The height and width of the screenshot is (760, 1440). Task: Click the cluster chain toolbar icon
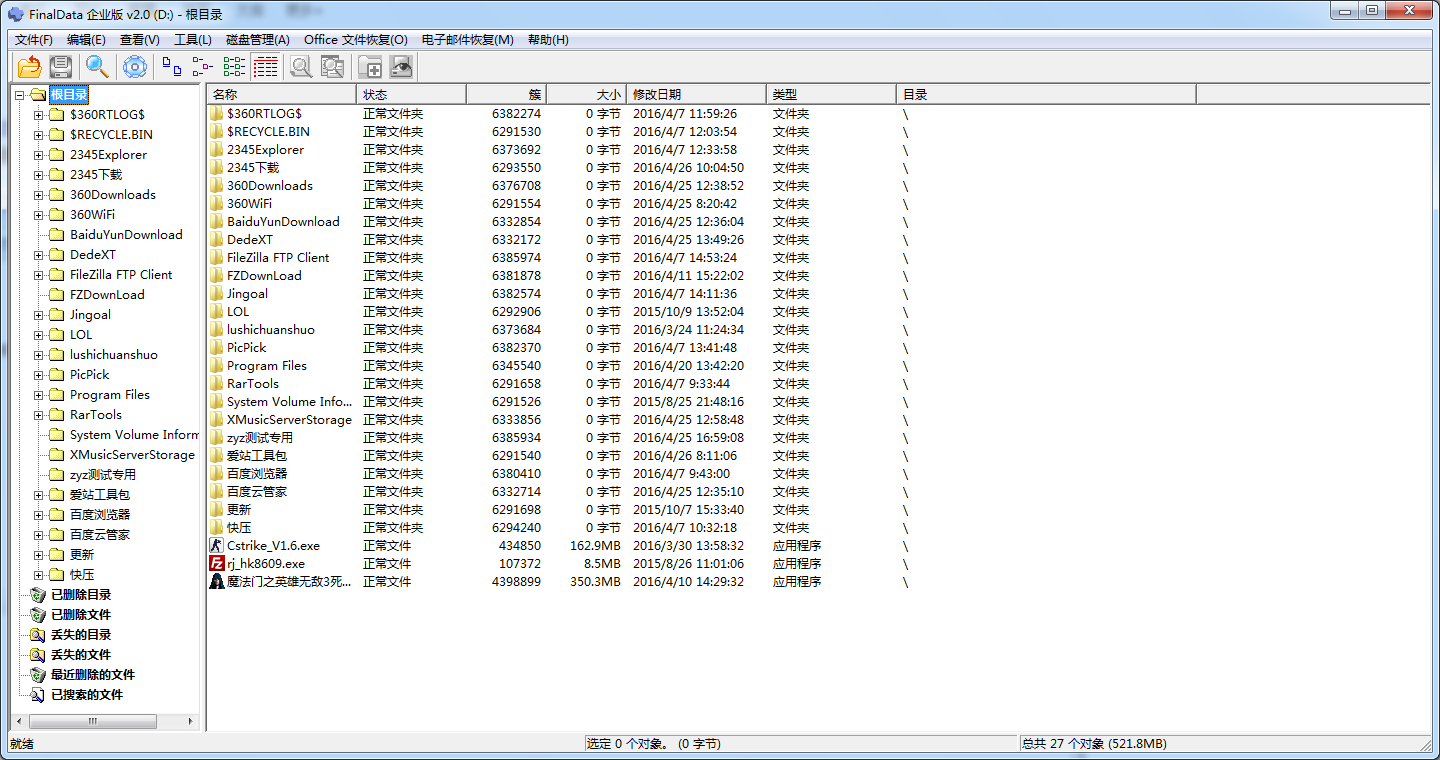199,66
